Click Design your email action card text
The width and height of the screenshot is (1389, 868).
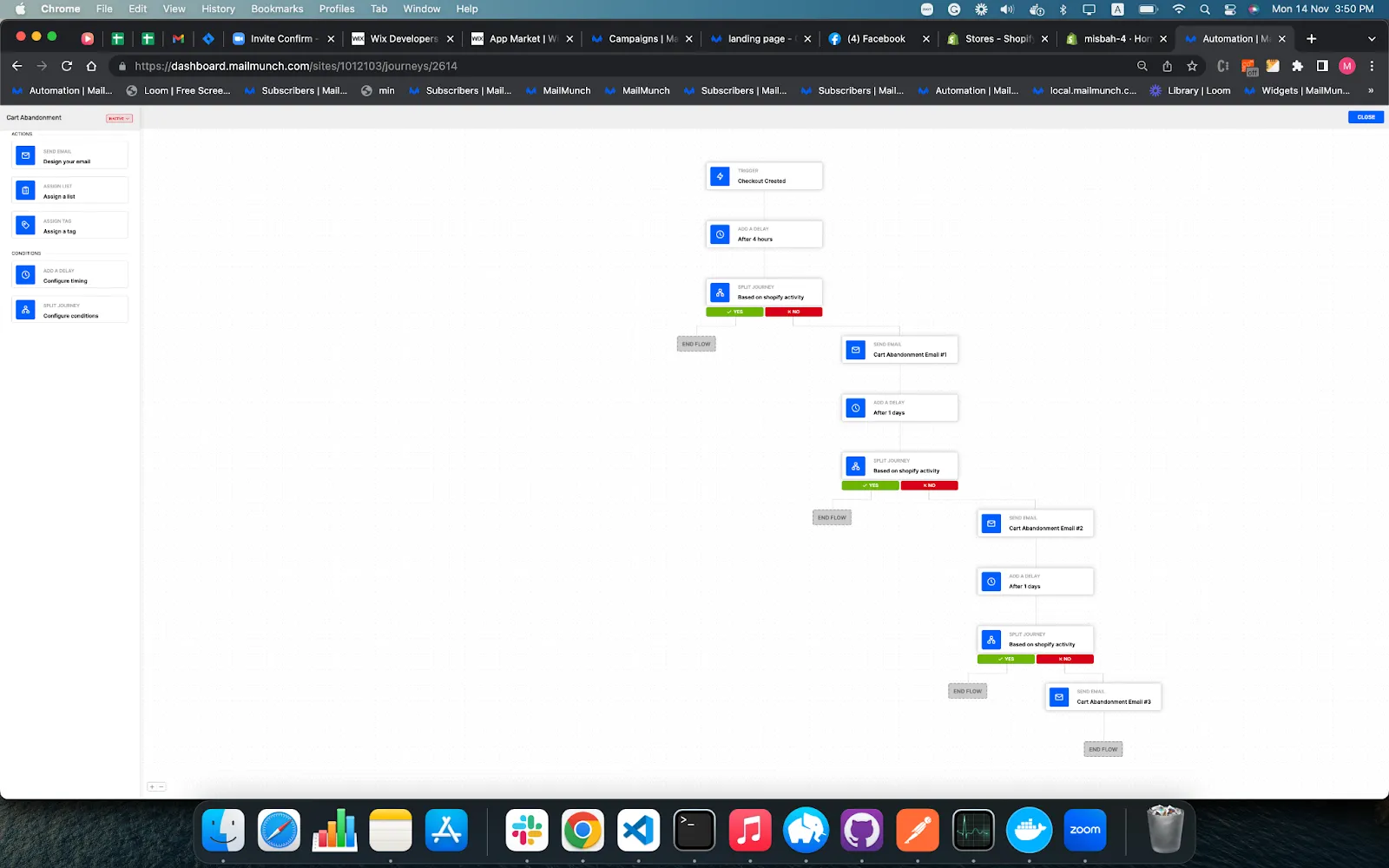click(67, 161)
